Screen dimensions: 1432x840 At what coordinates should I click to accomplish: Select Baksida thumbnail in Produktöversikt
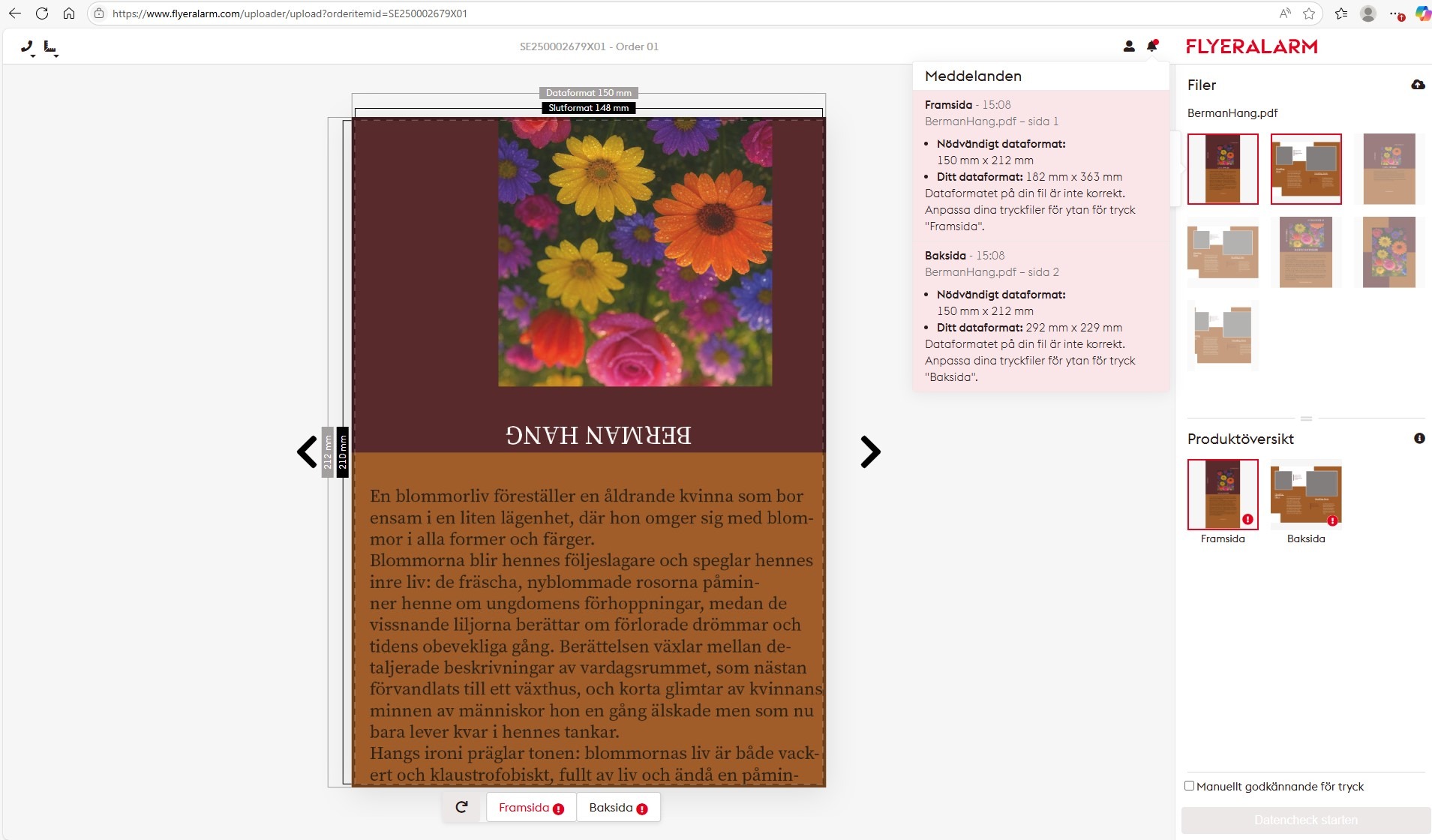pos(1305,495)
